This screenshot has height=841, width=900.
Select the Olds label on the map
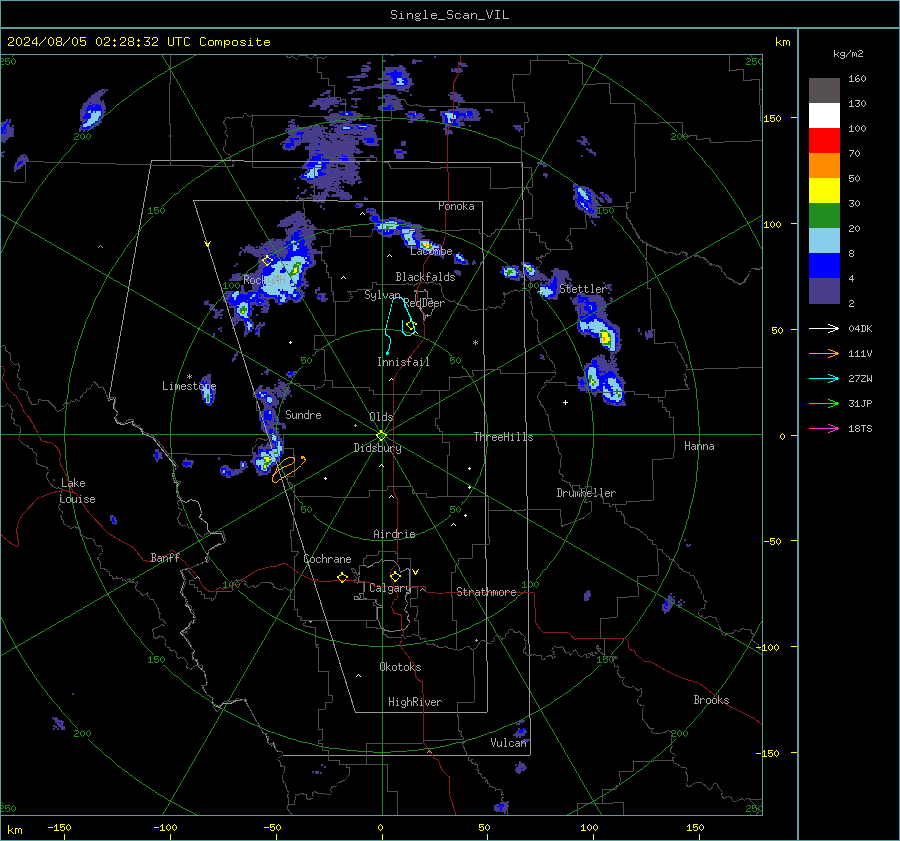tap(381, 417)
